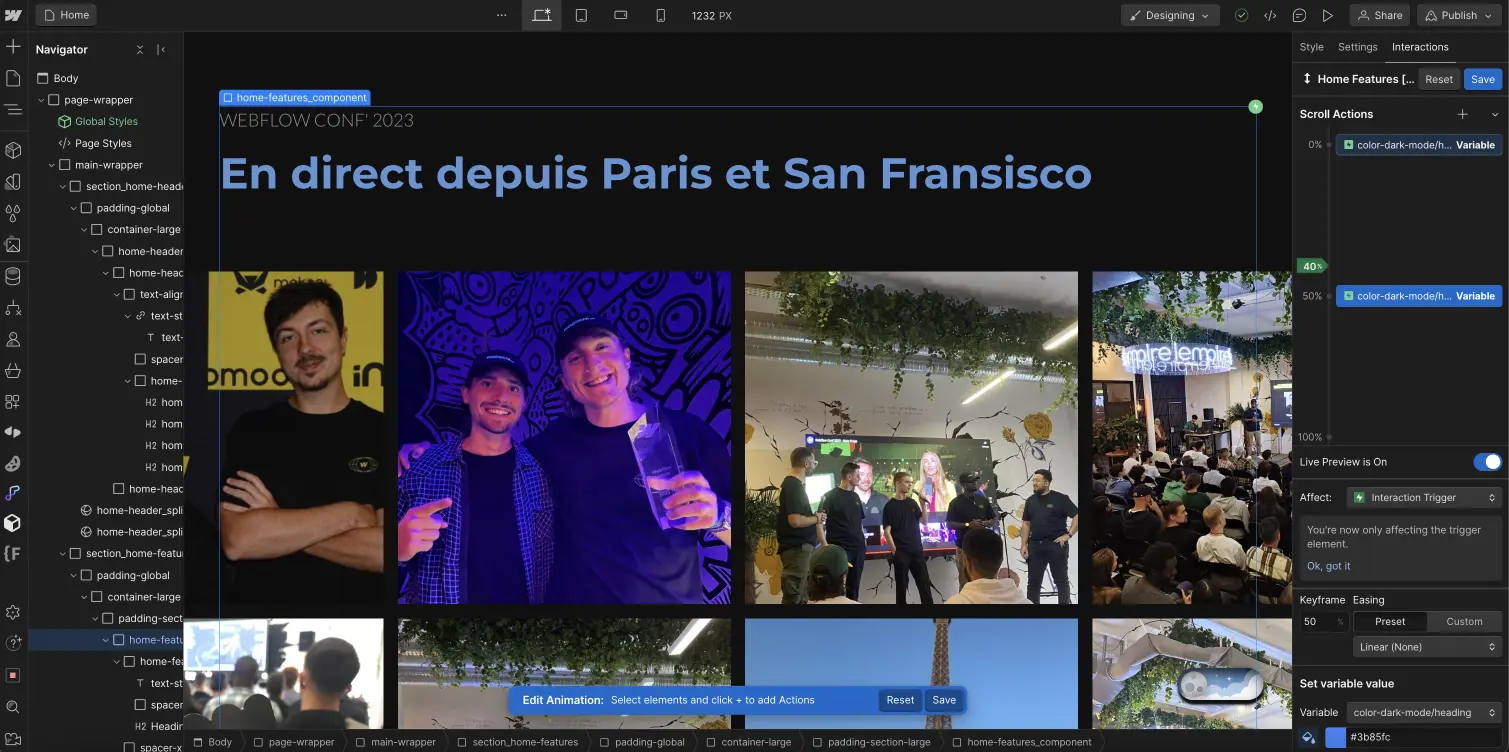Open the Assets image panel
The image size is (1509, 752).
(x=13, y=244)
